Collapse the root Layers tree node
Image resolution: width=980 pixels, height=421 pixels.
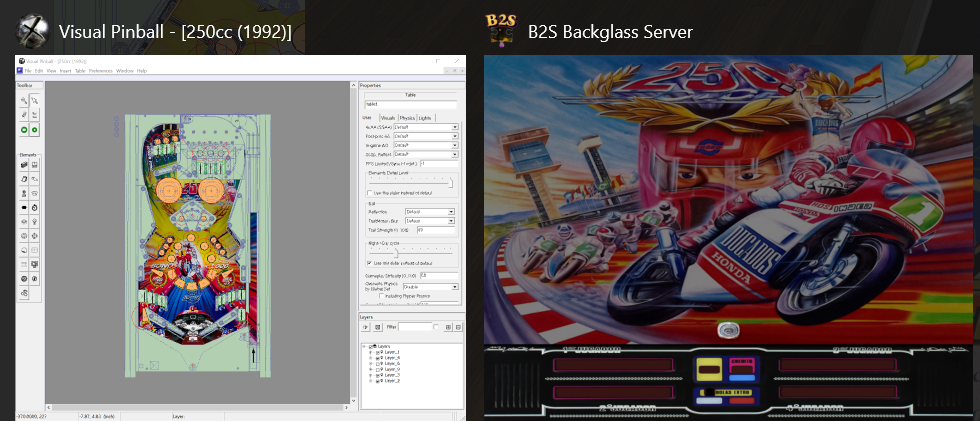click(364, 347)
